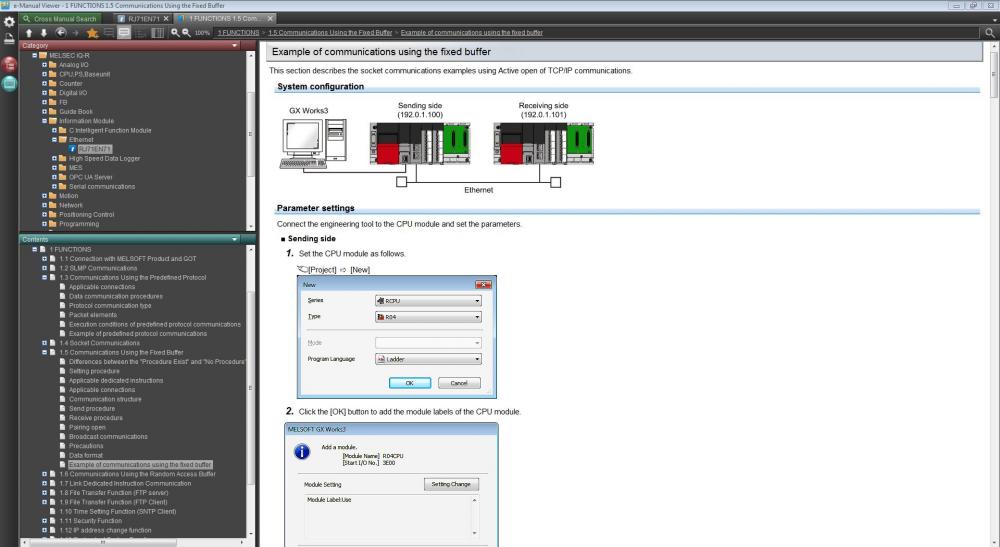Open 1.2 SLMP Communications
This screenshot has height=547, width=1000.
(98, 268)
